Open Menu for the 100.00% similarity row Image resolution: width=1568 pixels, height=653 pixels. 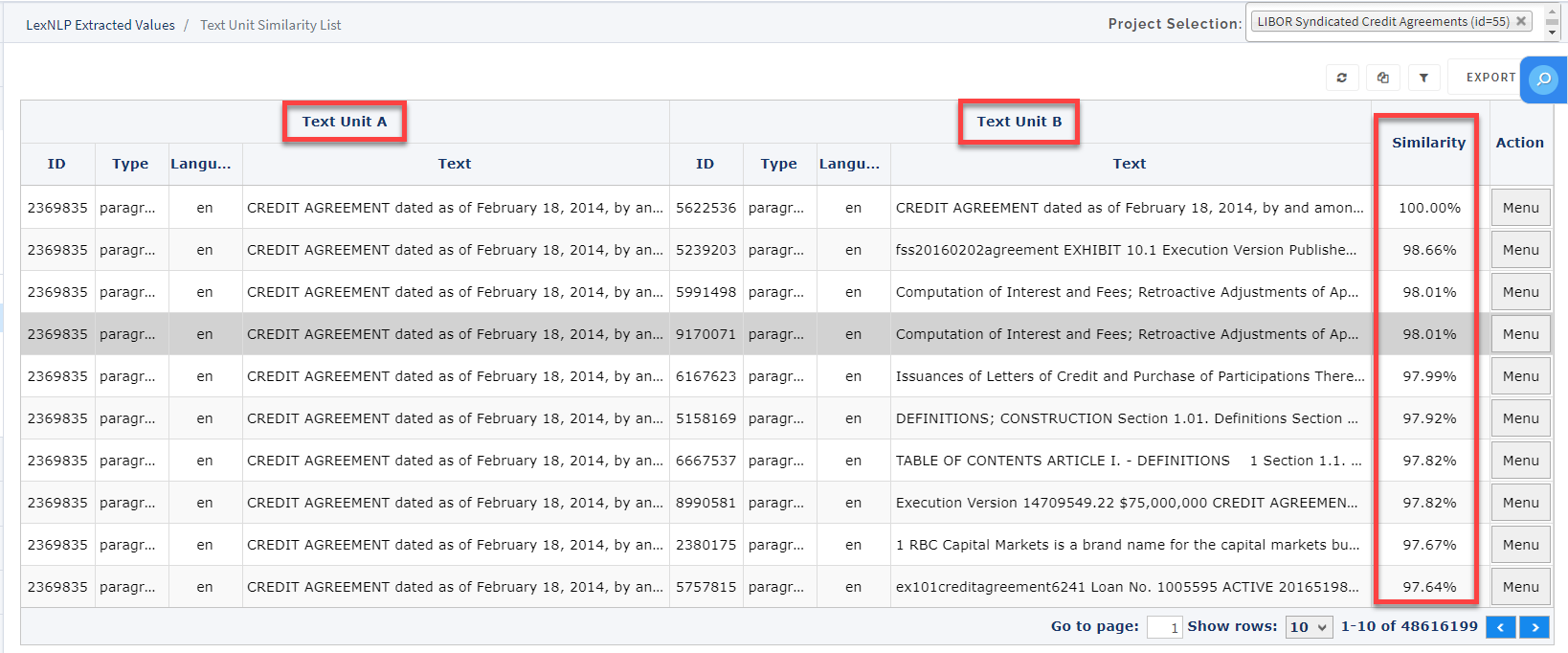pos(1520,208)
